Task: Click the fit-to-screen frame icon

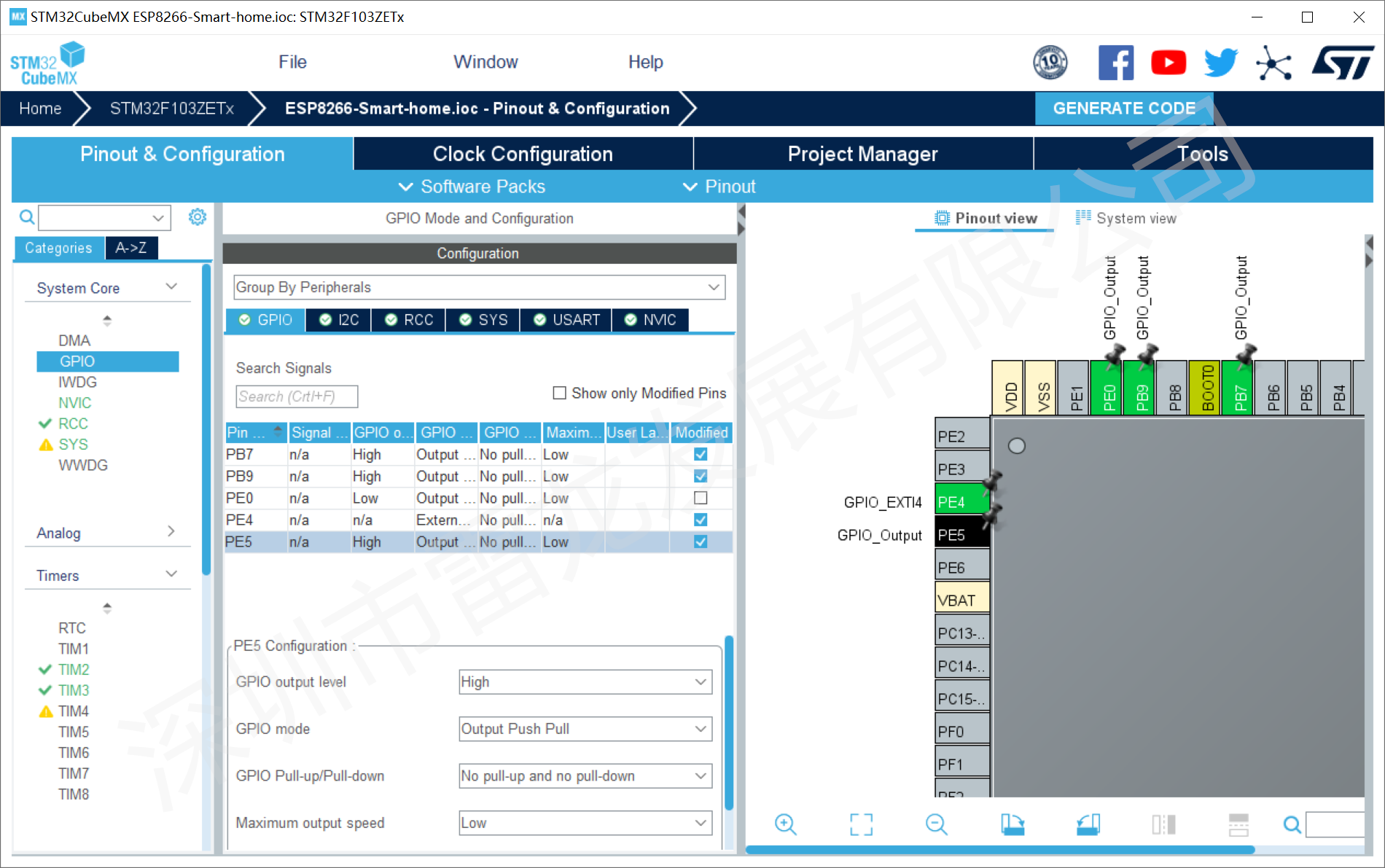Action: tap(861, 824)
